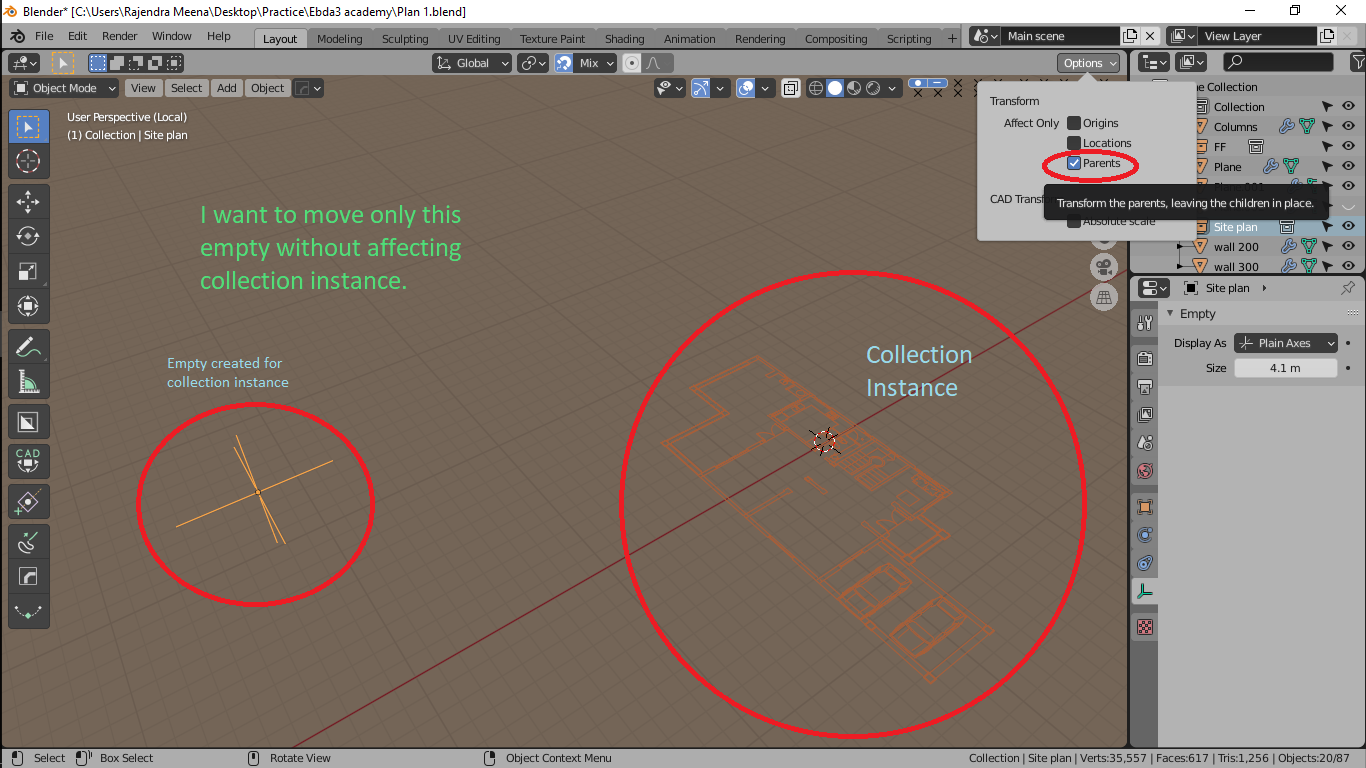Screen dimensions: 1366x768
Task: Select the Cursor tool in left toolbar
Action: pos(28,161)
